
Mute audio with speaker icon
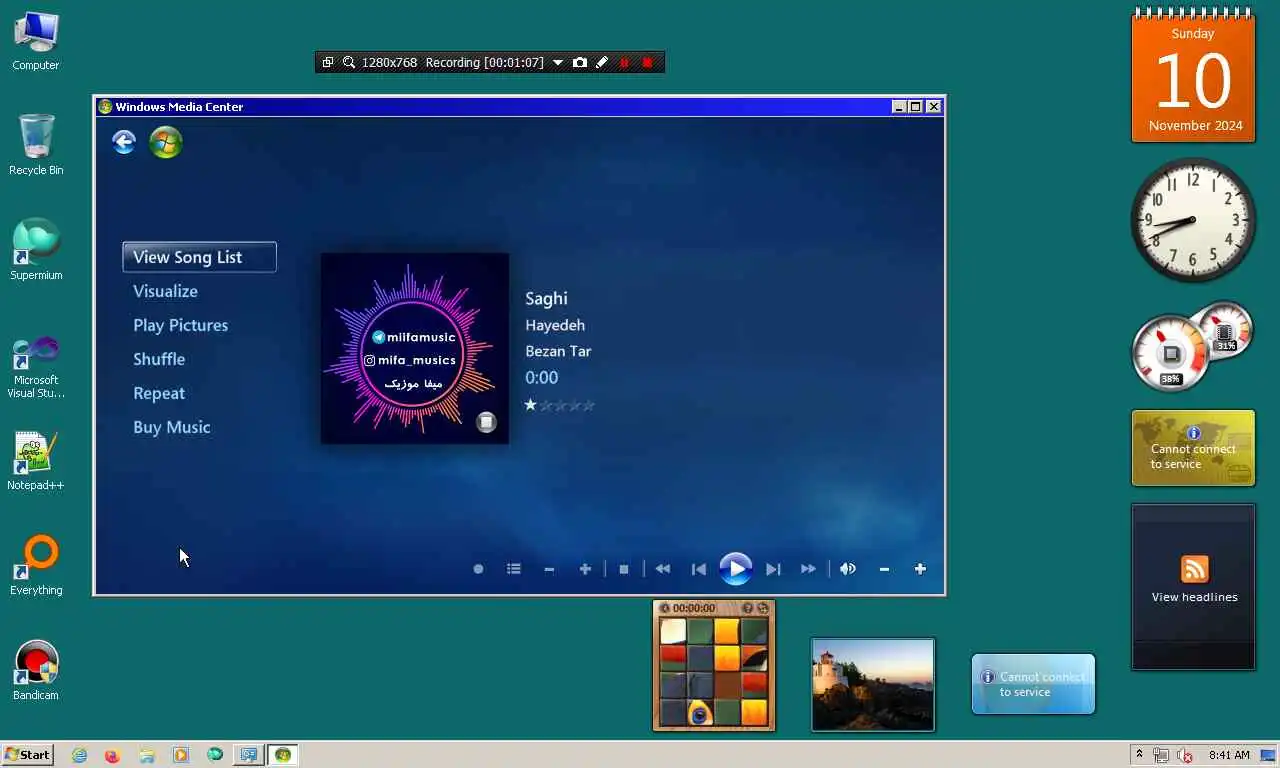(x=848, y=569)
